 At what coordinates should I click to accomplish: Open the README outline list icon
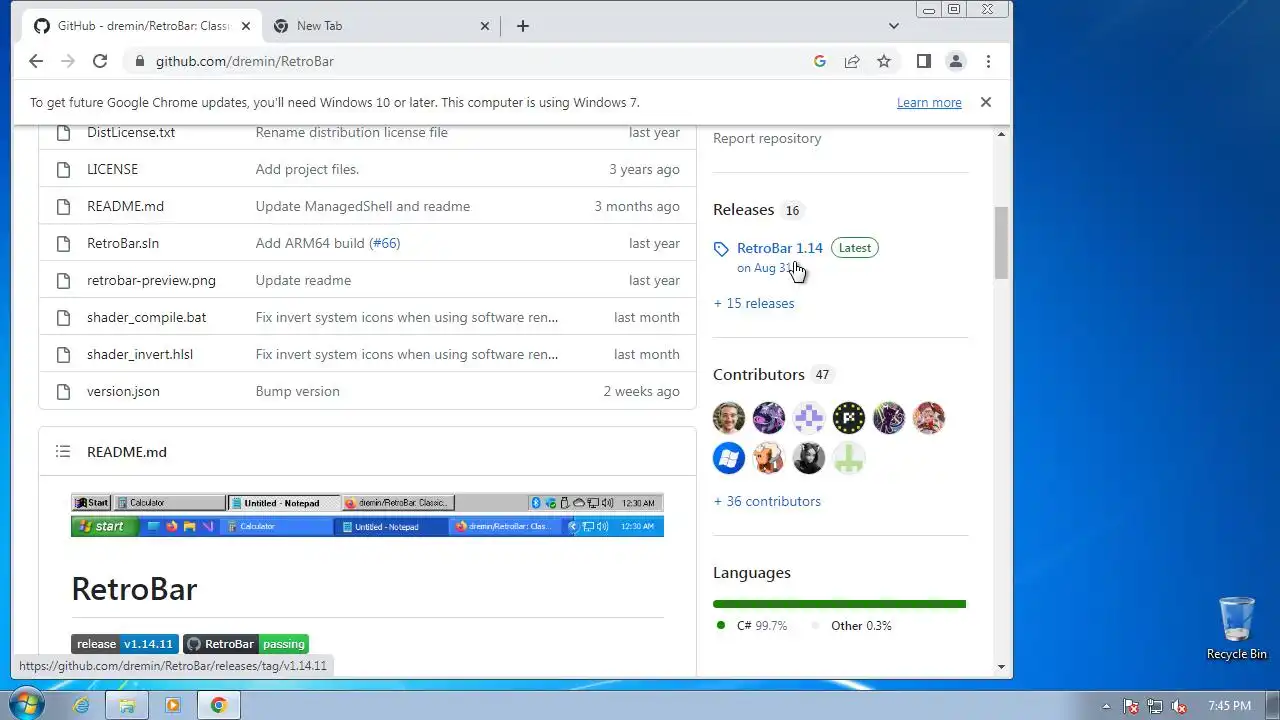(x=63, y=452)
